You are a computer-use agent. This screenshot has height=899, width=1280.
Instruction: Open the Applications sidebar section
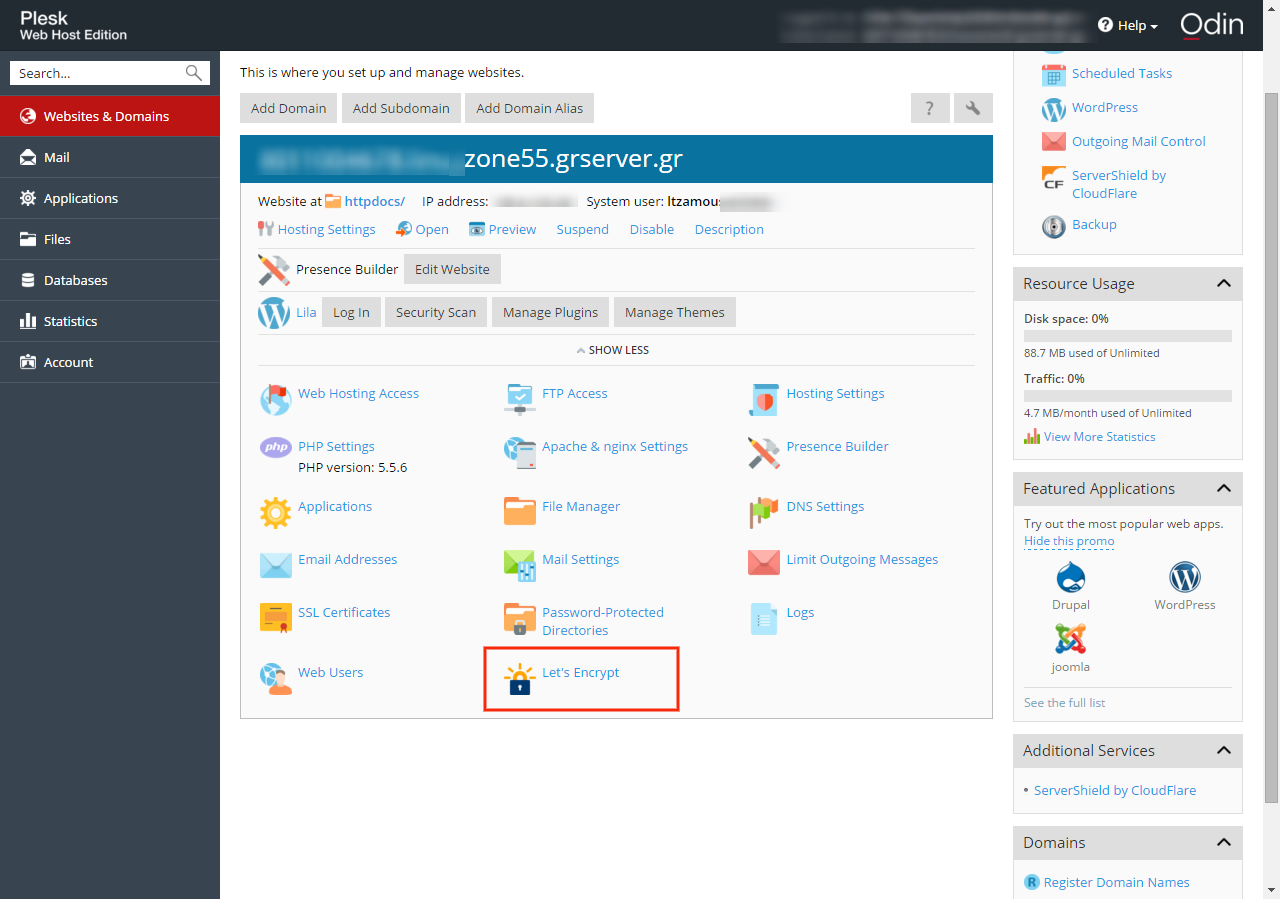110,198
